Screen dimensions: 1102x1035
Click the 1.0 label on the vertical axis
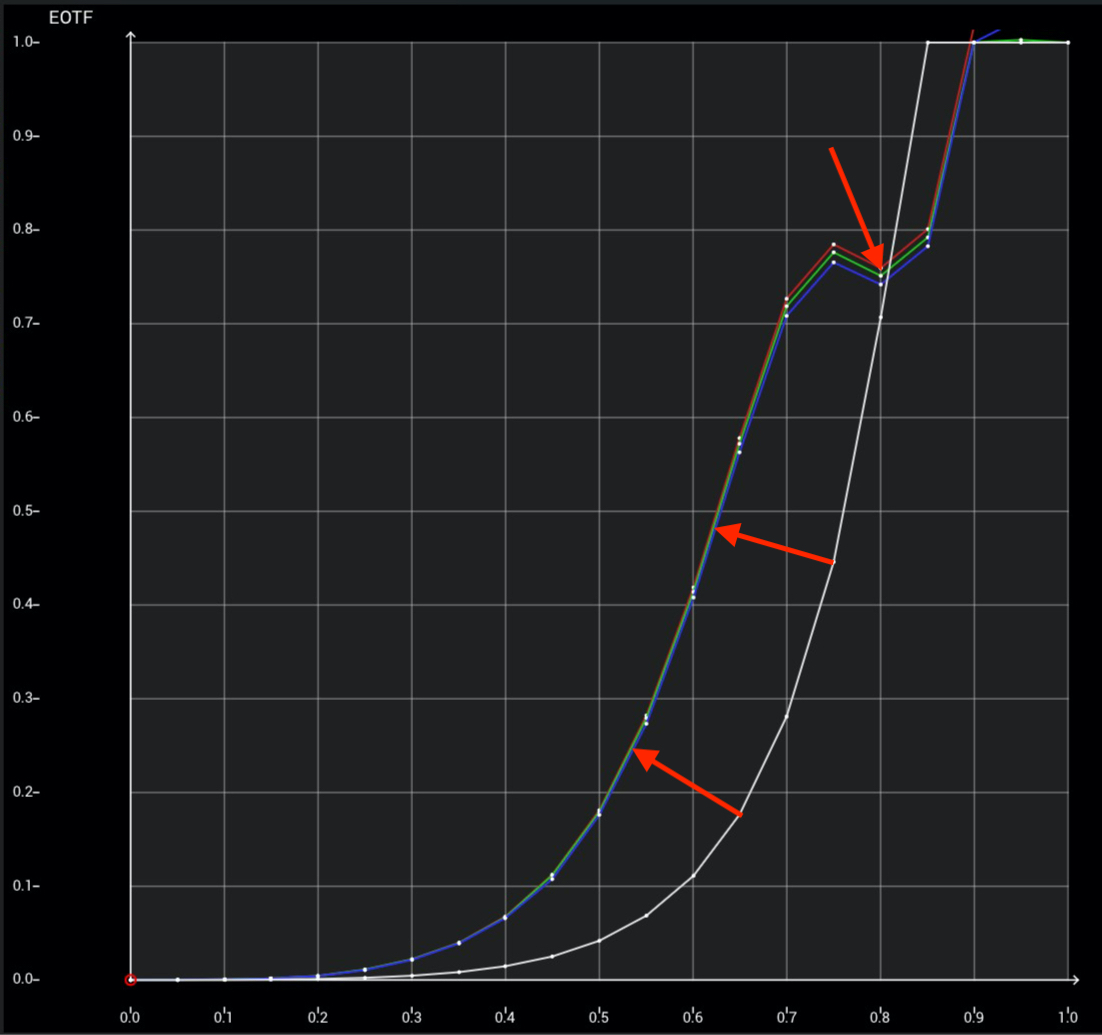25,42
